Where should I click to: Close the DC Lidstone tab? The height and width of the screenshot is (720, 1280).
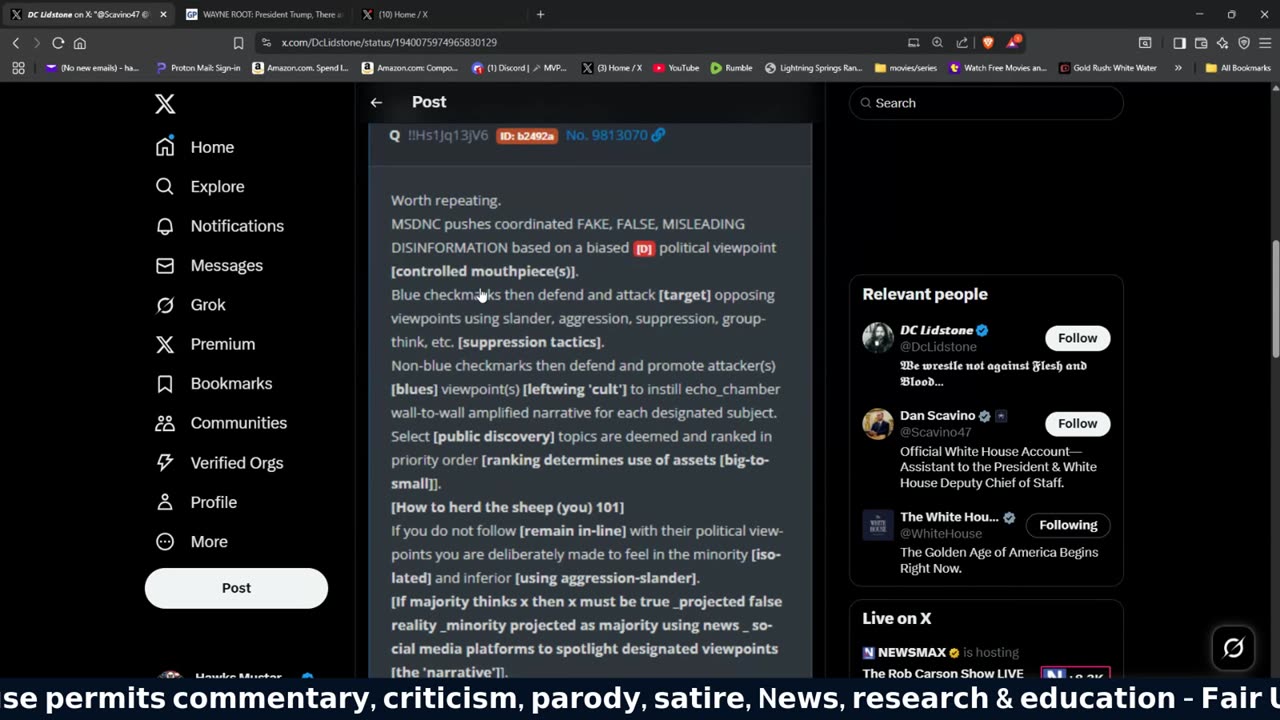164,15
